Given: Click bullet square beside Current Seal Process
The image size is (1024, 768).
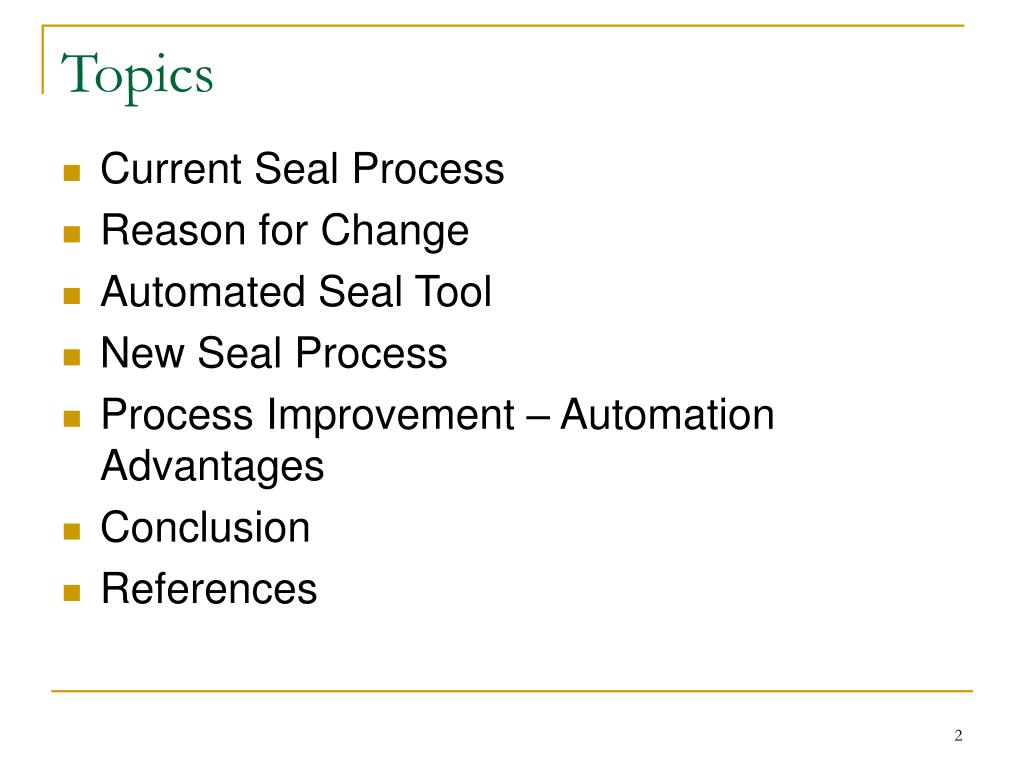Looking at the screenshot, I should point(72,173).
